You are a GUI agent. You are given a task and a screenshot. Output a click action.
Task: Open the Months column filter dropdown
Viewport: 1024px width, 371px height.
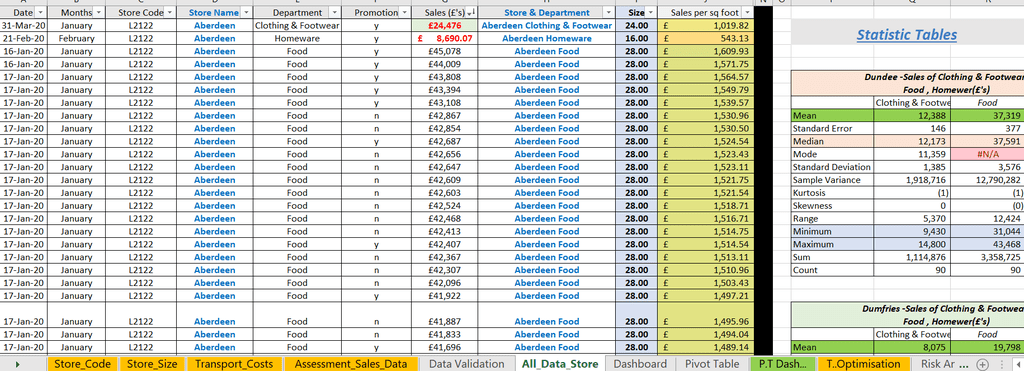pos(99,12)
